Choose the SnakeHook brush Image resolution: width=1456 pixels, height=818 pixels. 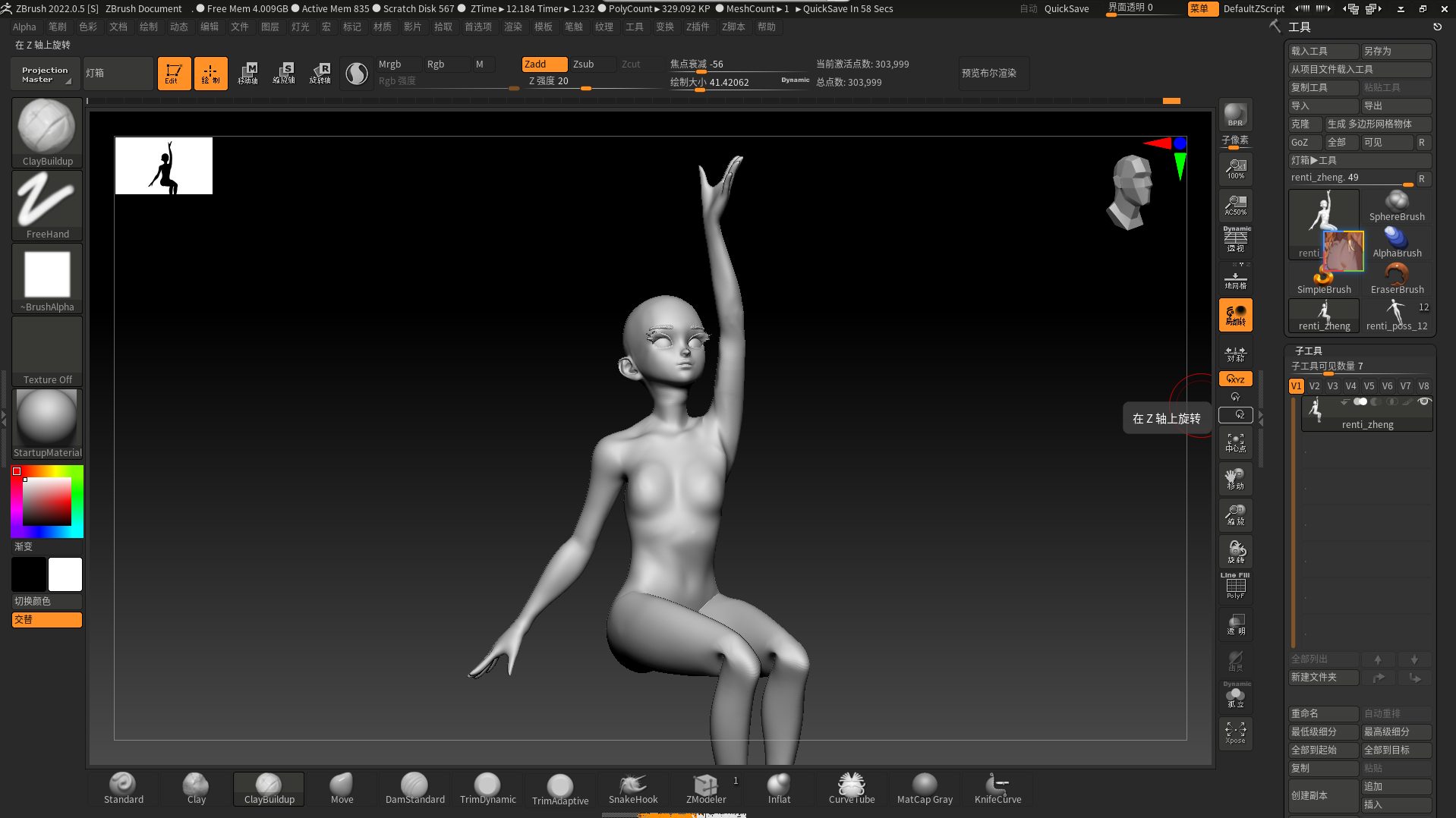coord(632,788)
